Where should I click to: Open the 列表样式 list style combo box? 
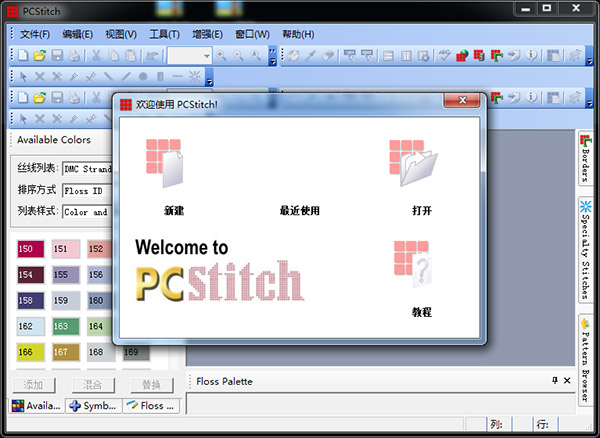(87, 212)
